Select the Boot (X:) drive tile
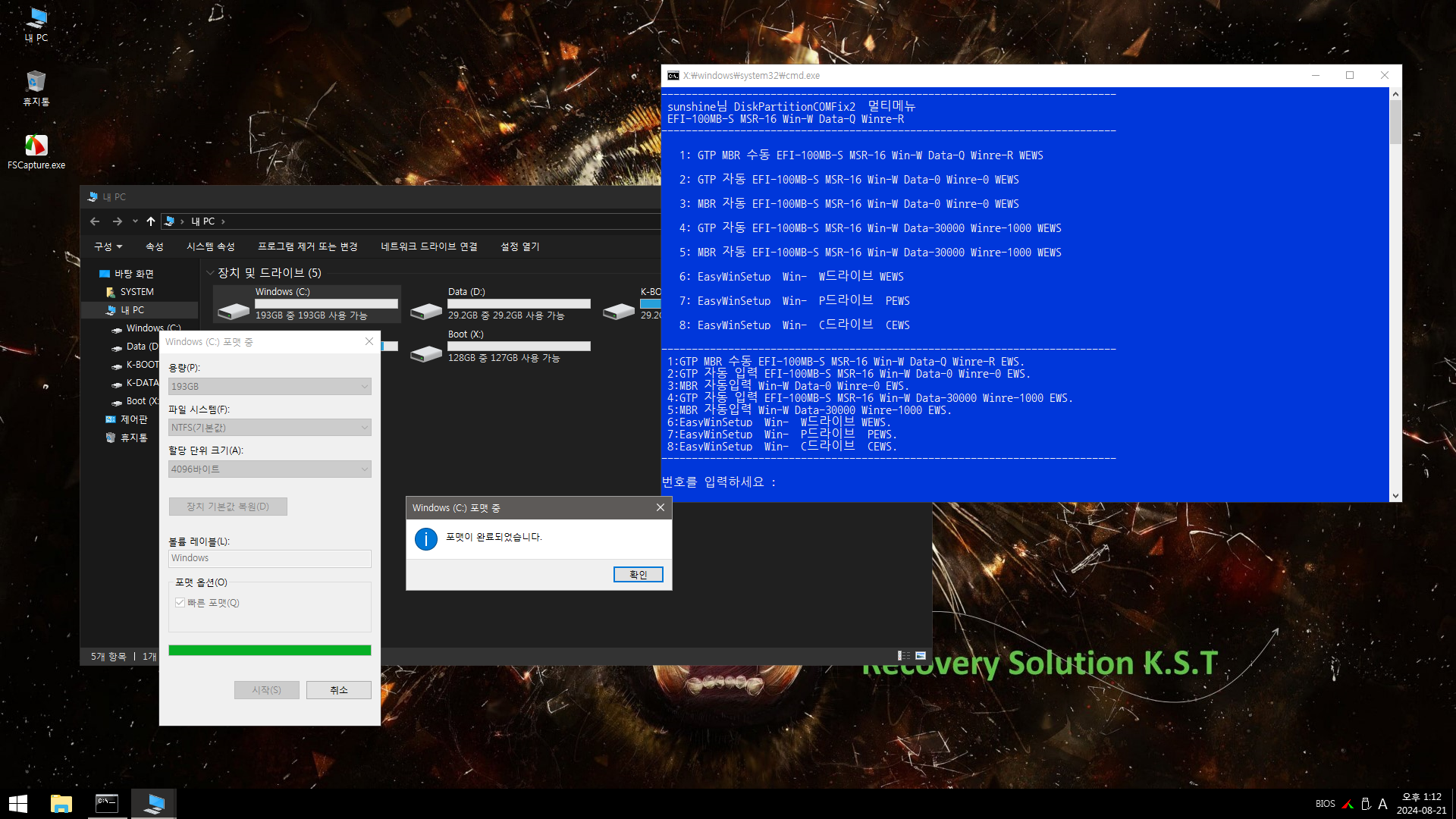The width and height of the screenshot is (1456, 819). click(x=500, y=346)
